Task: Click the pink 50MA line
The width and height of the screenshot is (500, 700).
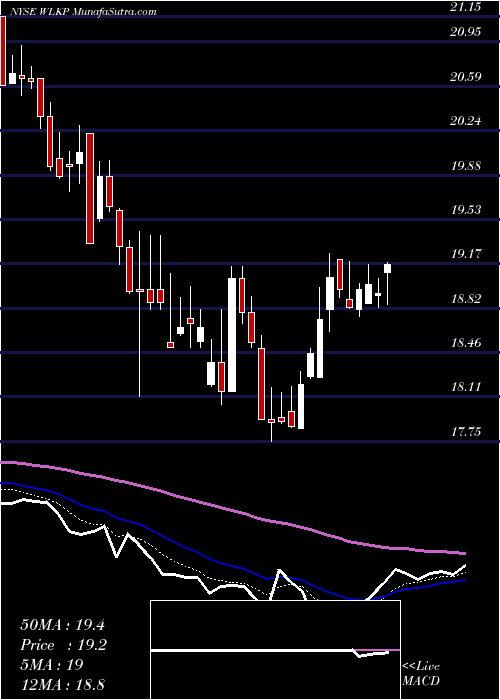Action: pos(232,510)
